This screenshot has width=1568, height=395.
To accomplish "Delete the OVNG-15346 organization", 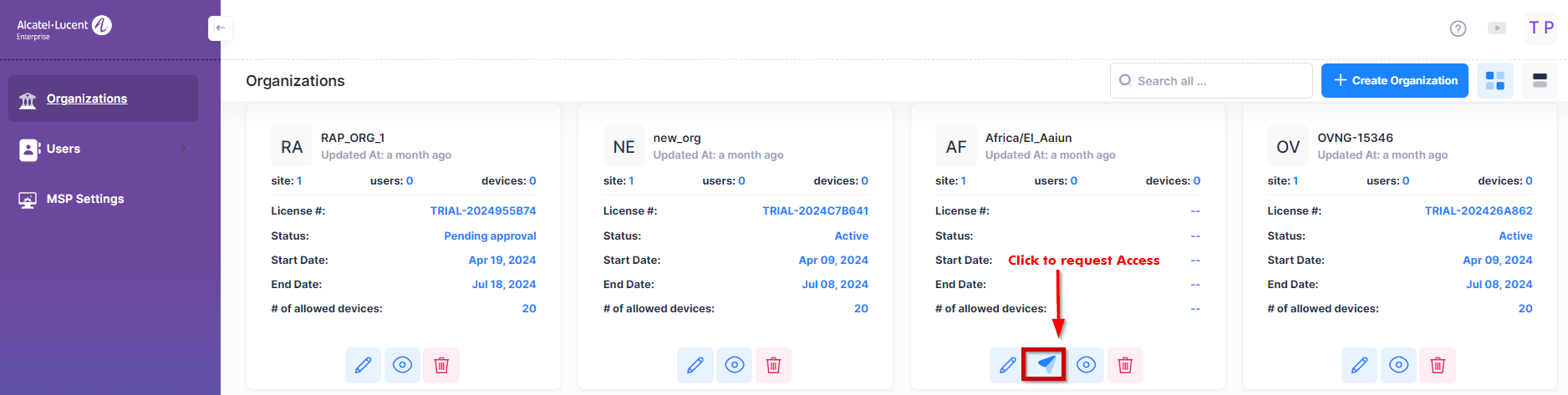I will pyautogui.click(x=1438, y=365).
